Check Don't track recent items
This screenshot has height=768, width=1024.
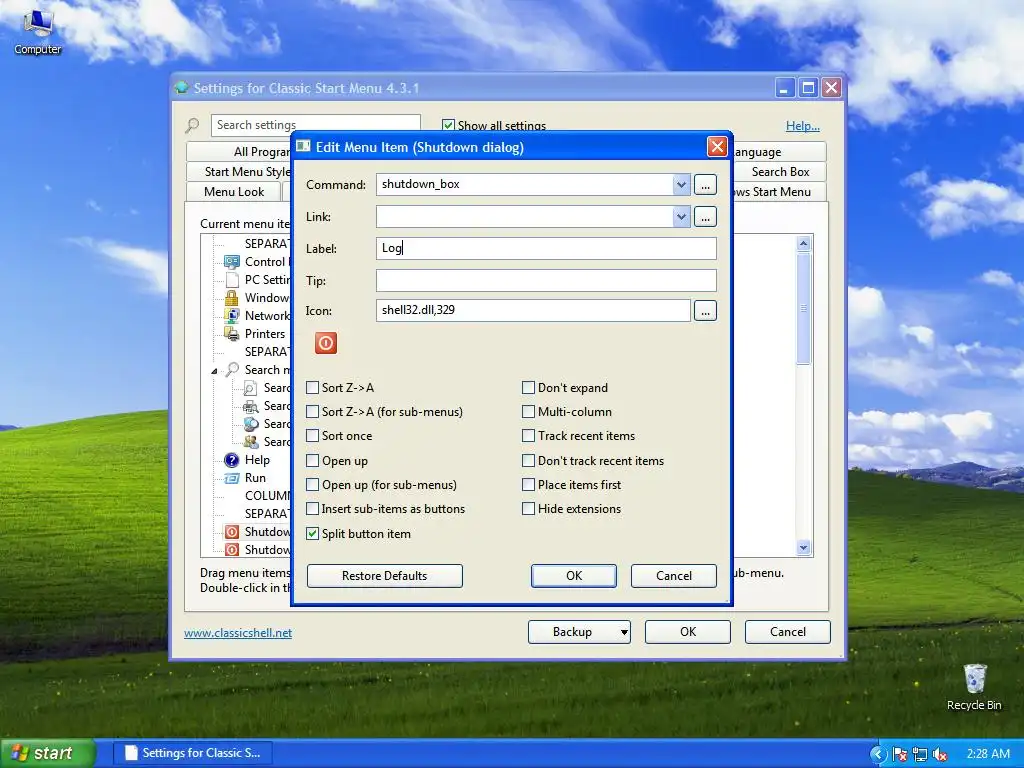tap(528, 461)
